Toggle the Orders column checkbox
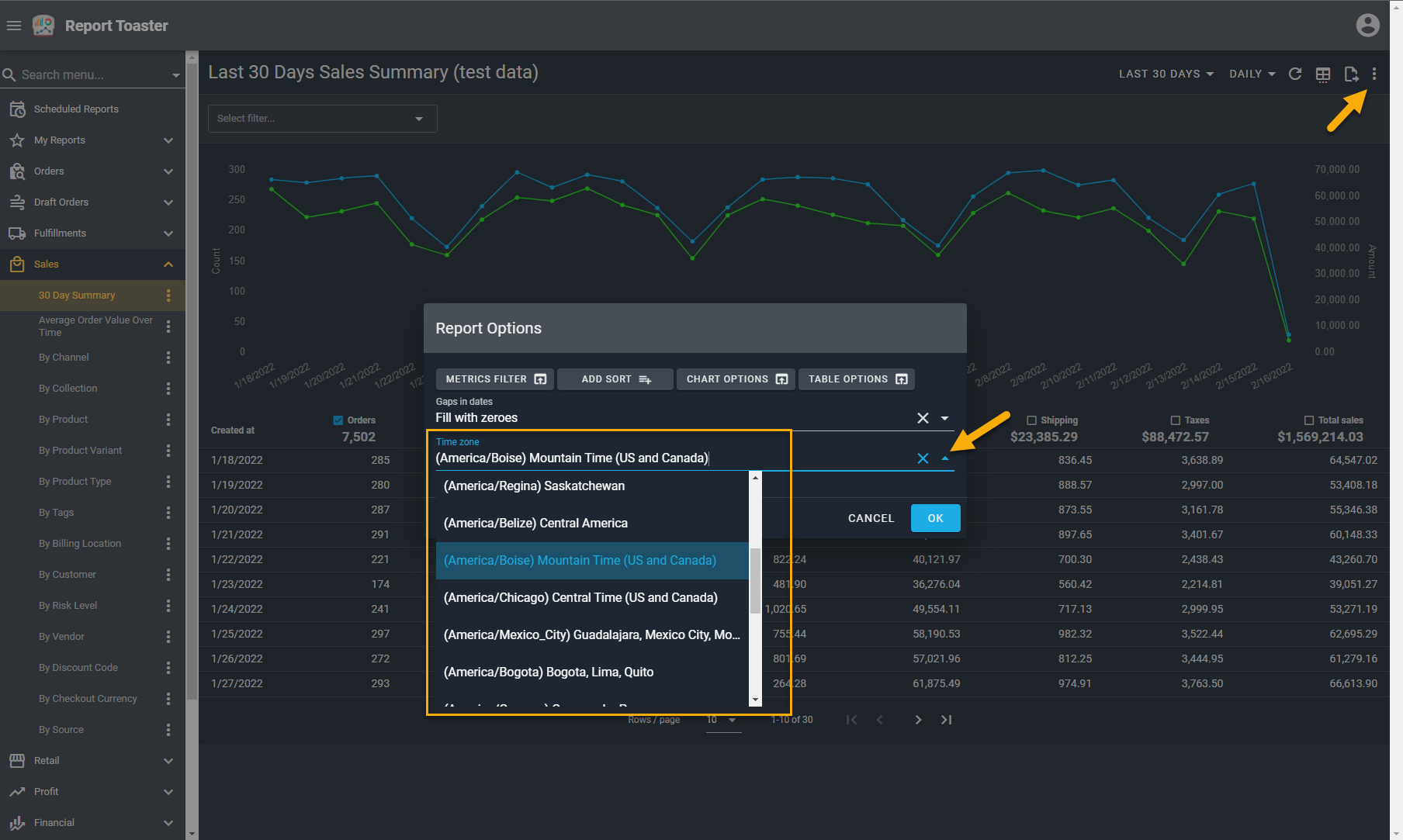 [338, 420]
